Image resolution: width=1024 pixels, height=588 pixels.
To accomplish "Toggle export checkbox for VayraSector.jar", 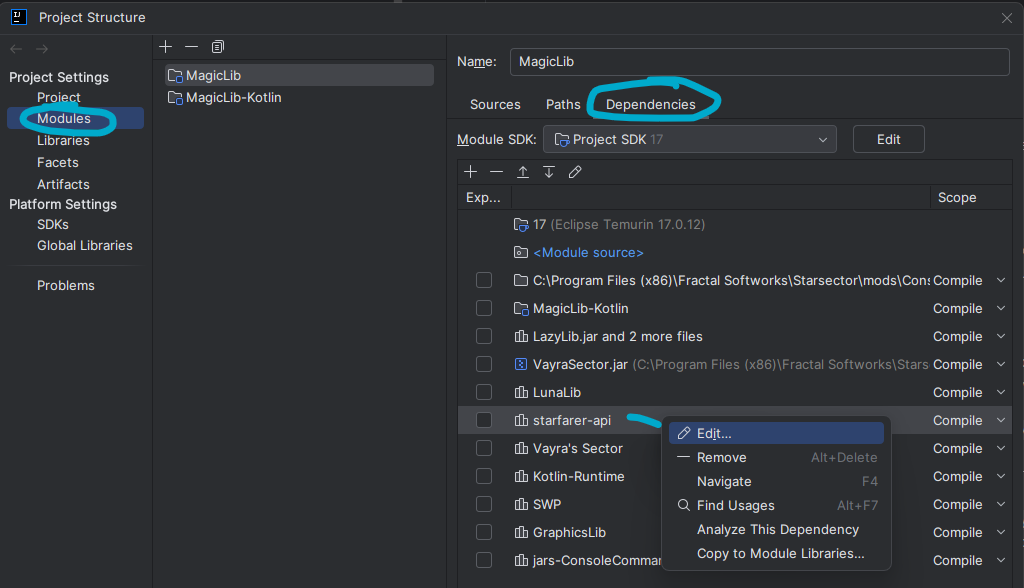I will pyautogui.click(x=484, y=364).
